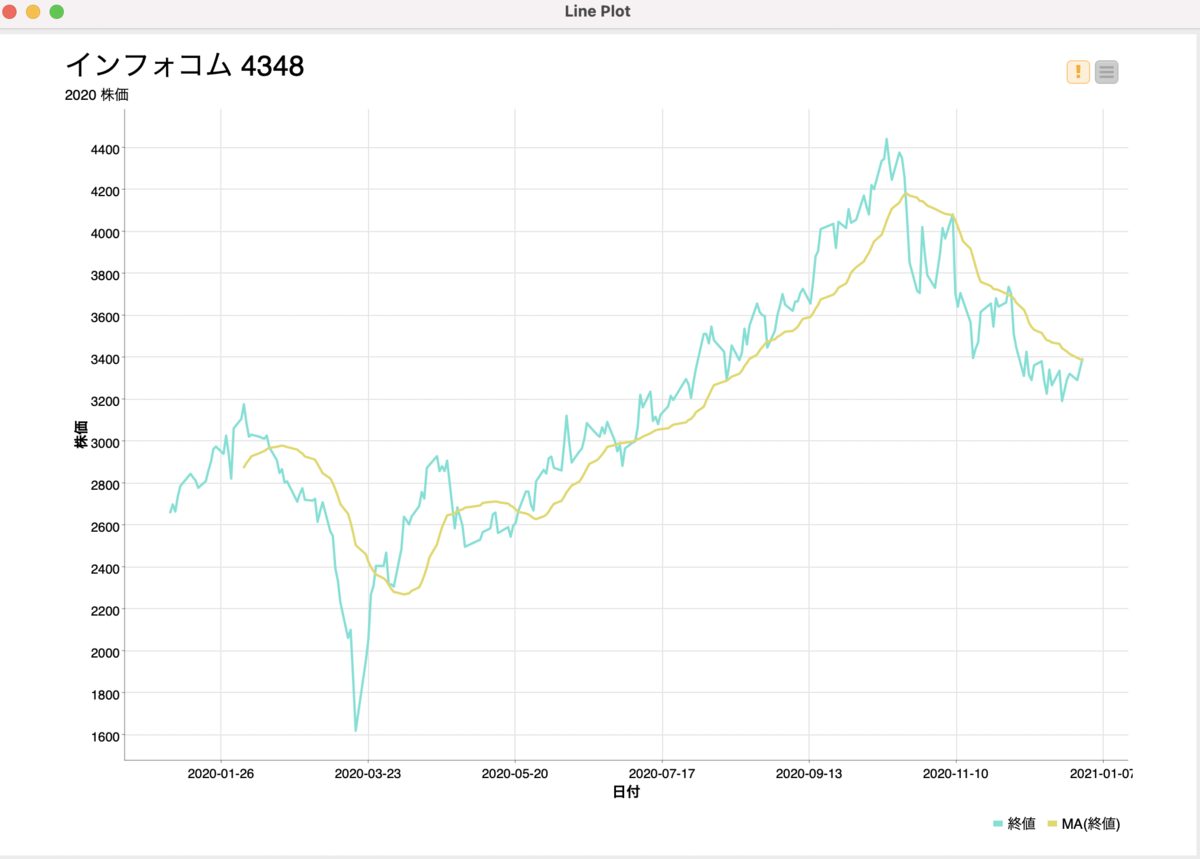Click the yellow MA(終値) legend color marker
Screen dimensions: 1200x859
(1051, 824)
